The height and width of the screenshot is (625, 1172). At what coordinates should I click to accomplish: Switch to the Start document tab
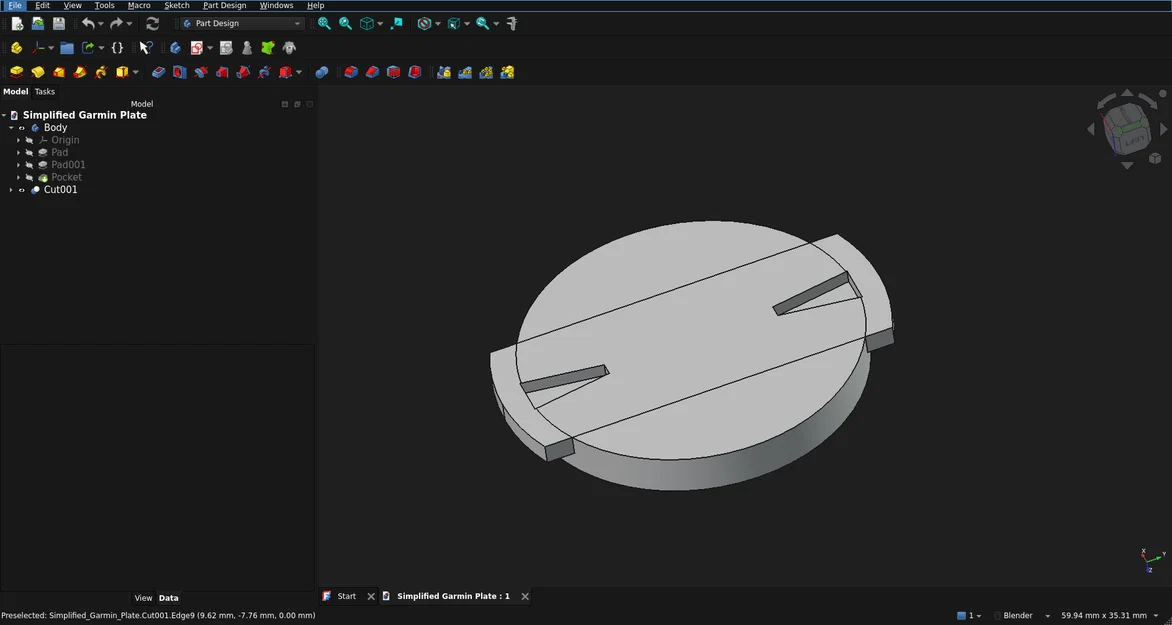pyautogui.click(x=346, y=596)
